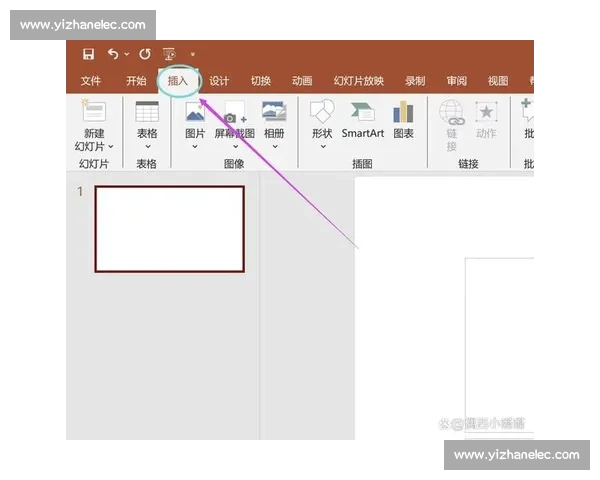Click the Undo arrow icon

(x=112, y=54)
